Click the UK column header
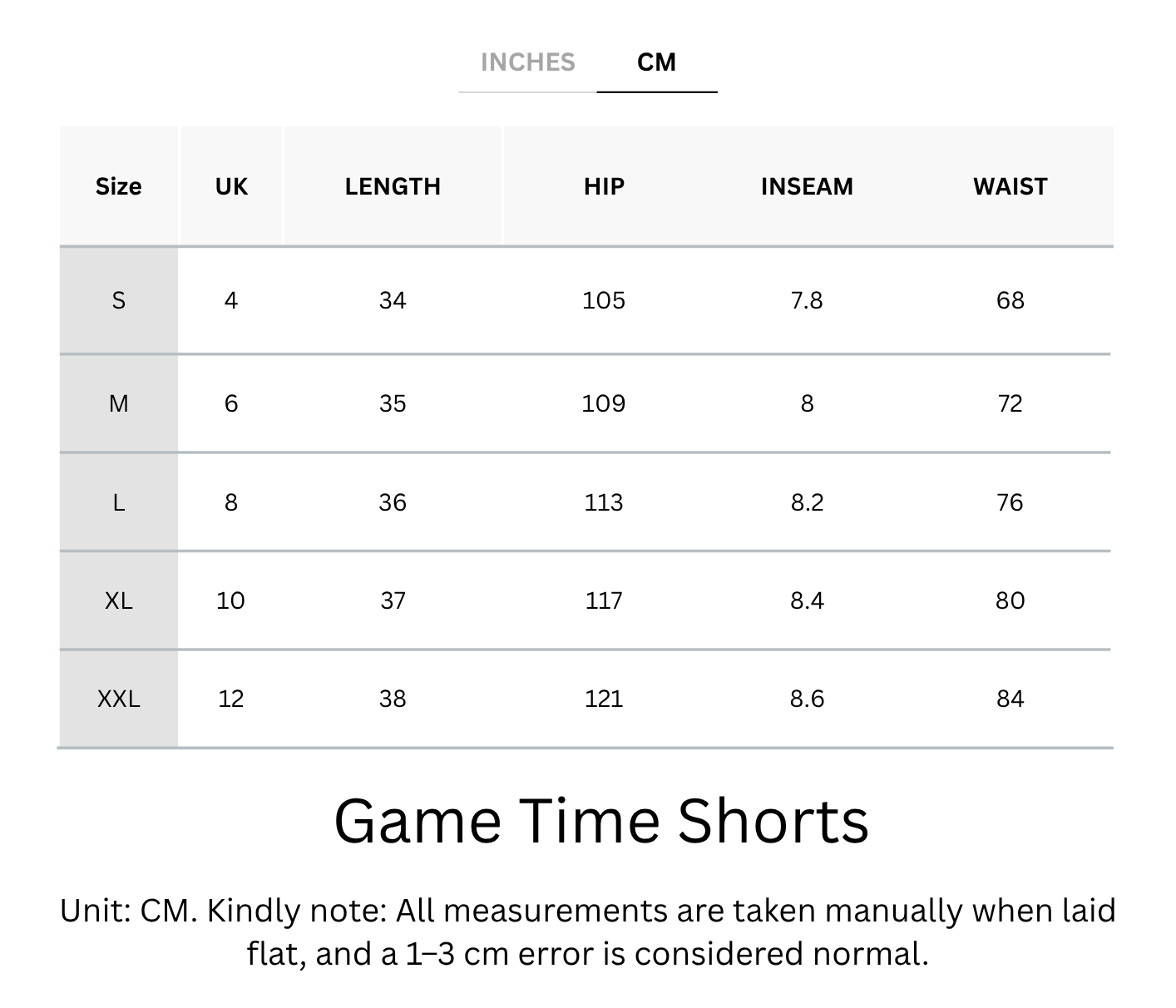Screen dimensions: 1176x1008 click(x=231, y=186)
